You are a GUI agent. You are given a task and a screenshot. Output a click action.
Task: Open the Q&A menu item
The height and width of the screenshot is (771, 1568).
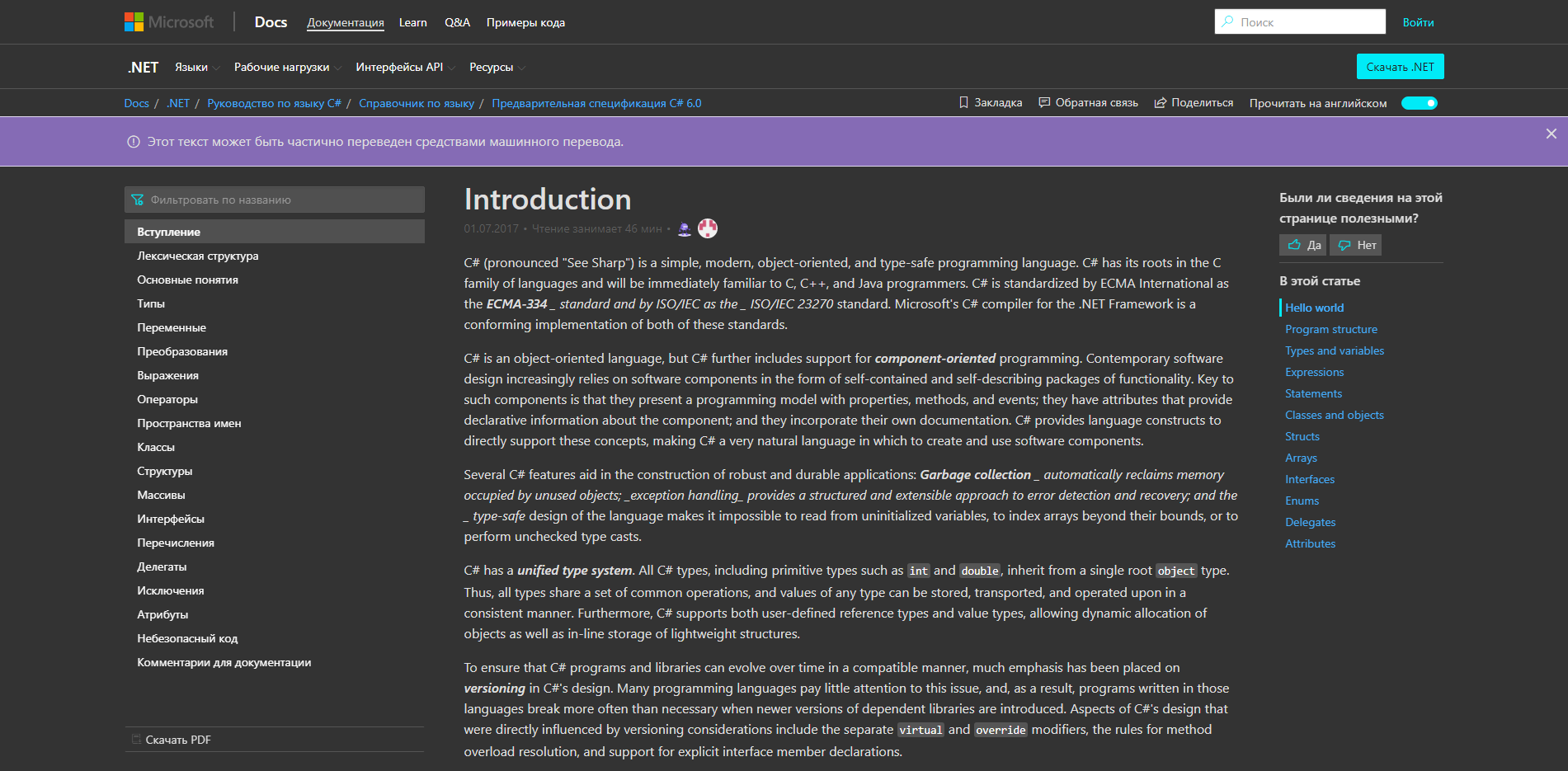[x=457, y=22]
